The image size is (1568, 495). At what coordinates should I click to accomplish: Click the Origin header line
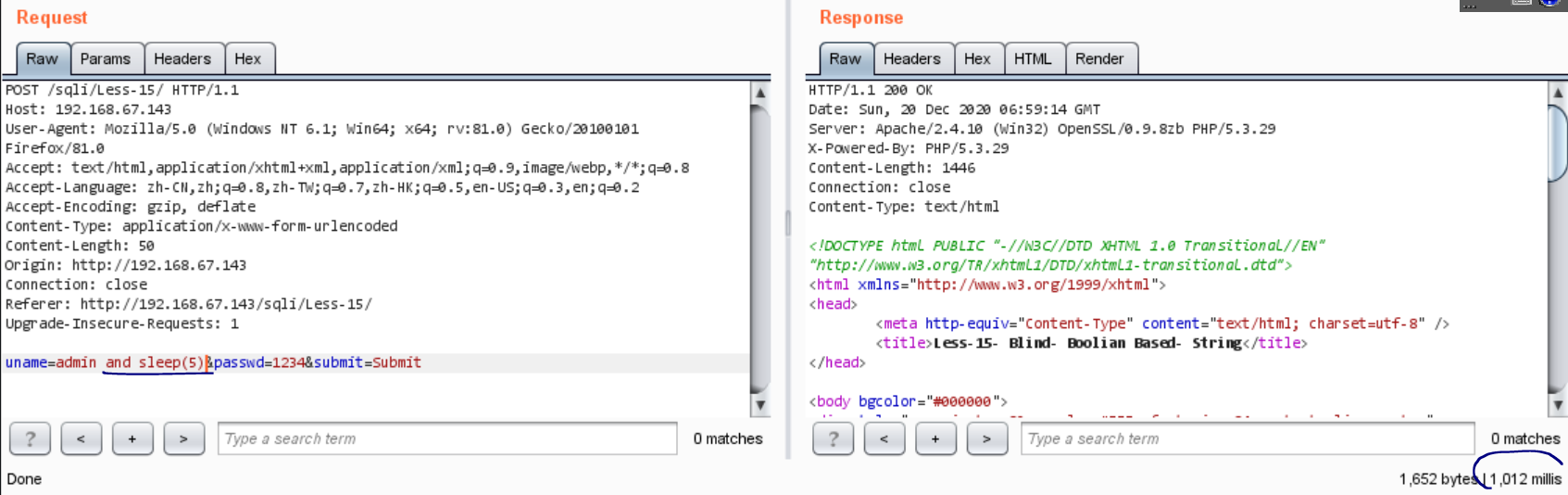126,265
